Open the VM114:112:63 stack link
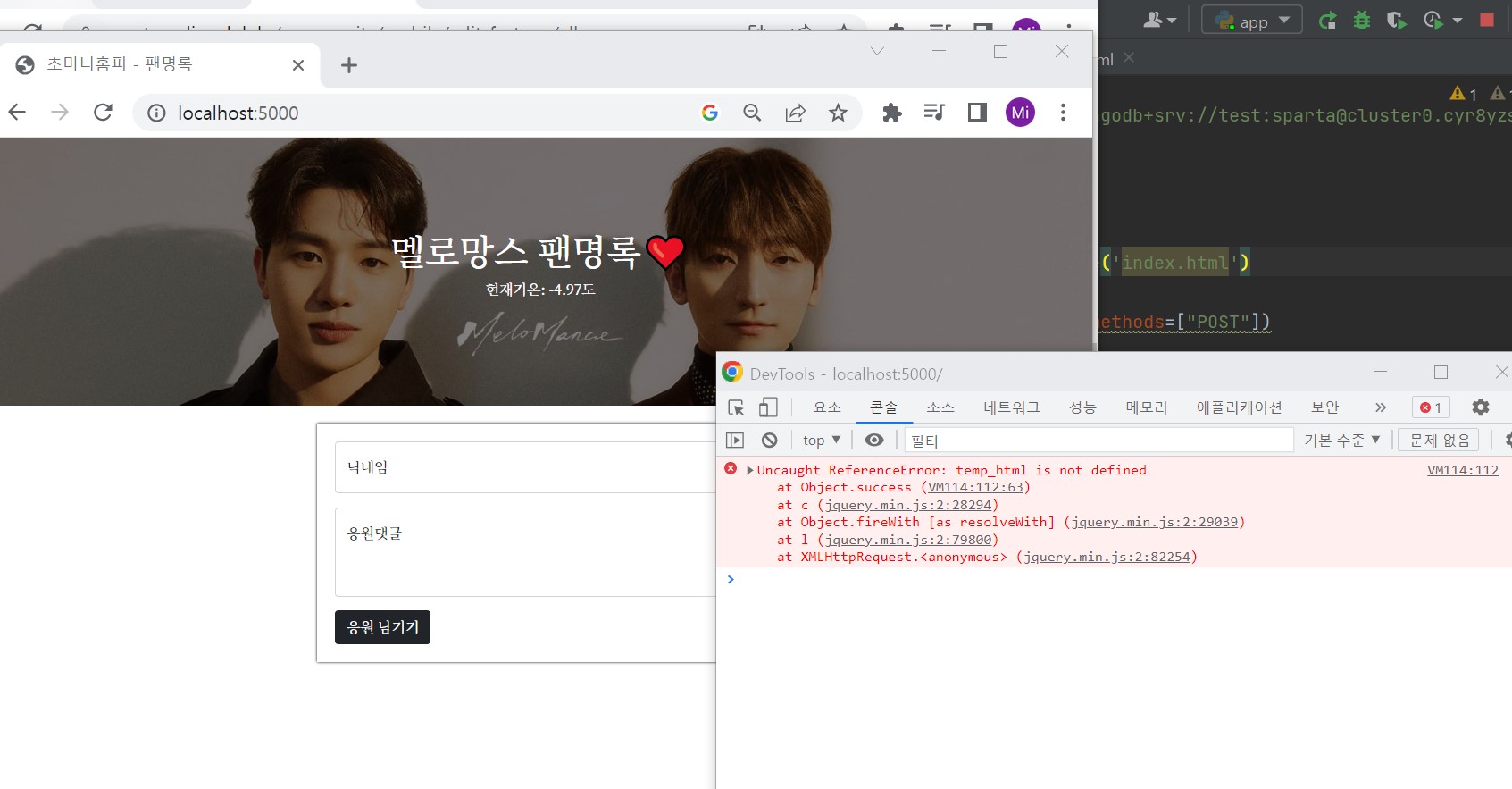 pyautogui.click(x=975, y=487)
